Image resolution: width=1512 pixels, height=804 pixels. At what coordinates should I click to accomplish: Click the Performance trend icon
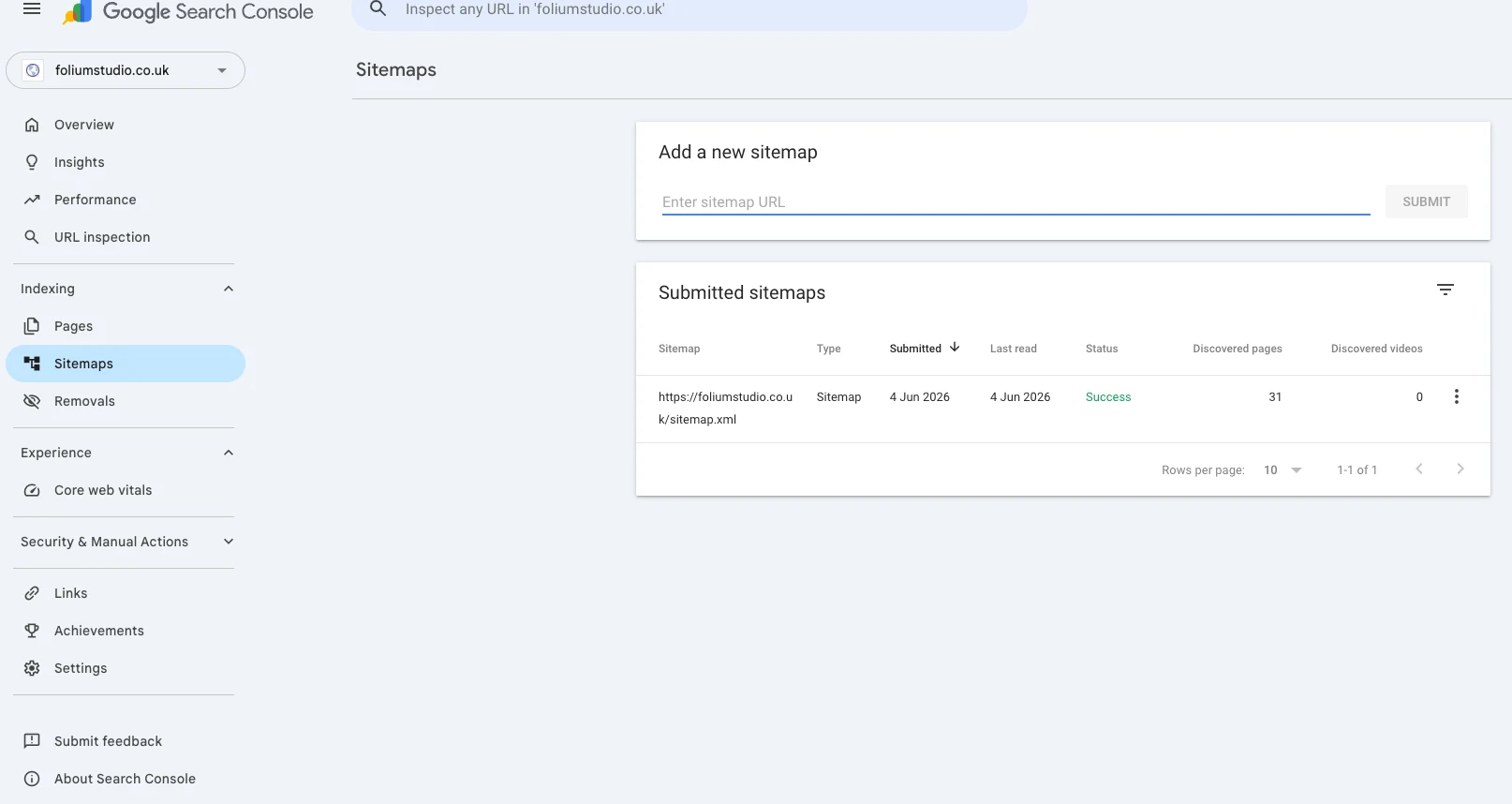(32, 200)
